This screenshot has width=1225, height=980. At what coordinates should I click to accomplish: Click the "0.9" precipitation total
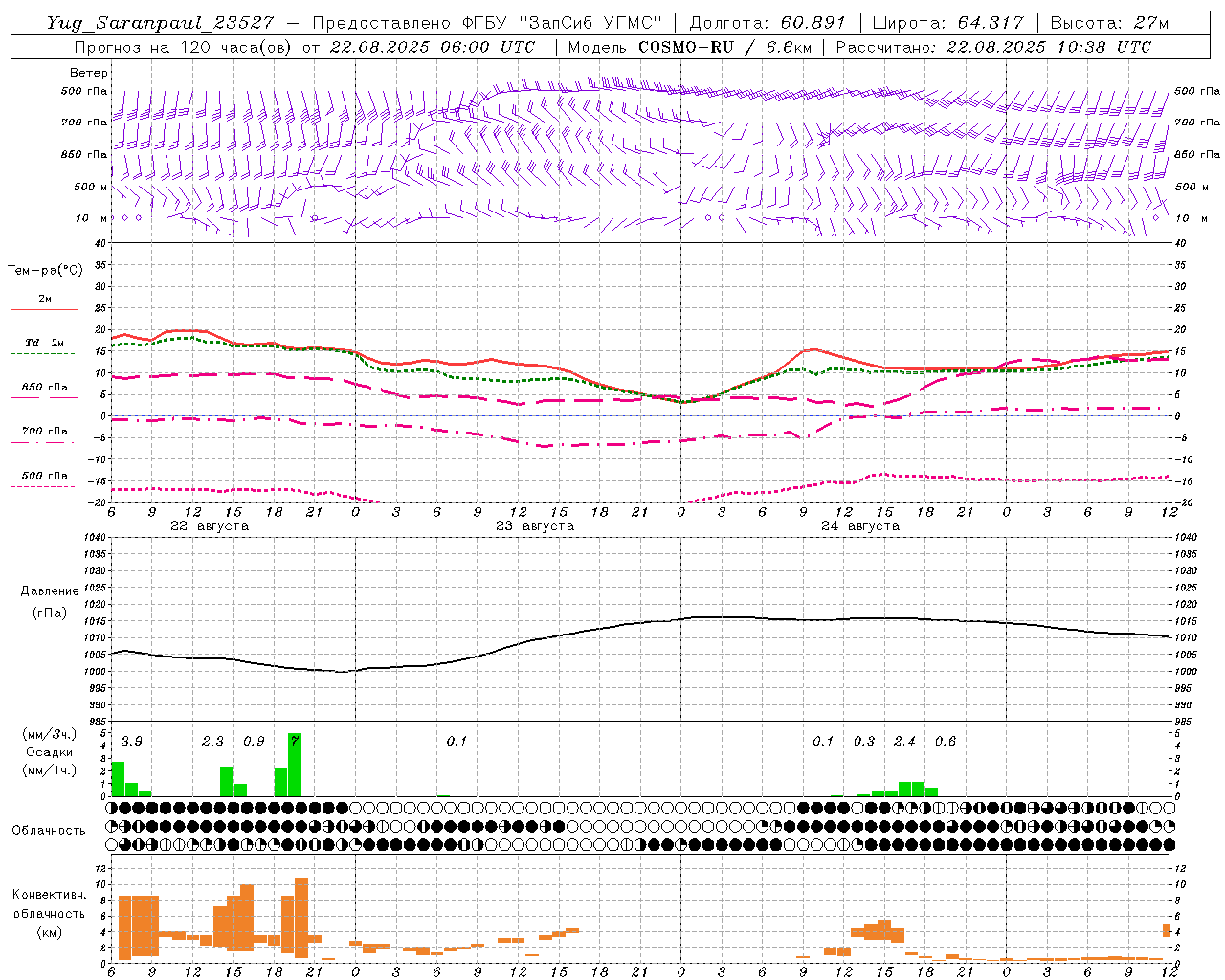tap(254, 742)
